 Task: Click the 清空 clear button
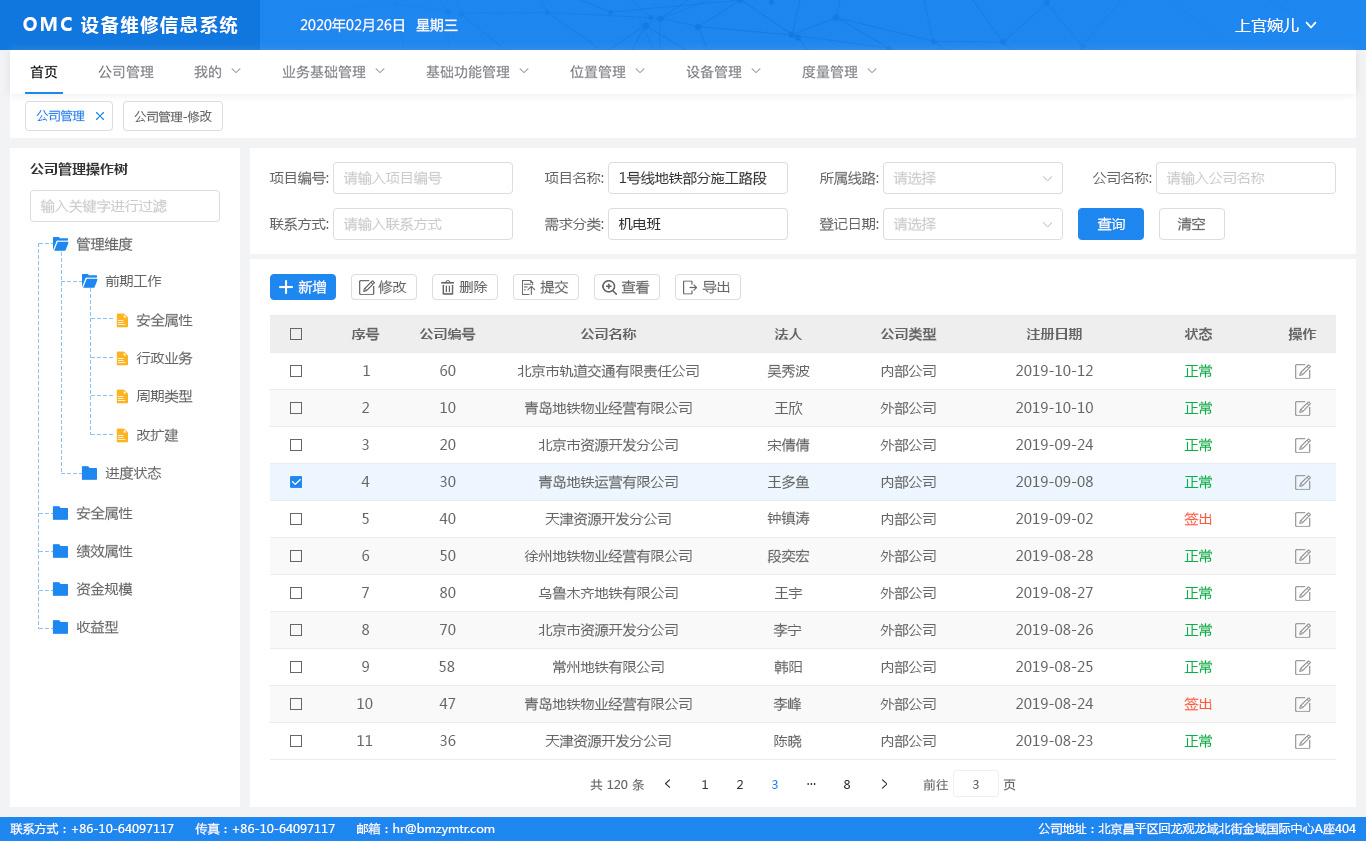tap(1192, 224)
